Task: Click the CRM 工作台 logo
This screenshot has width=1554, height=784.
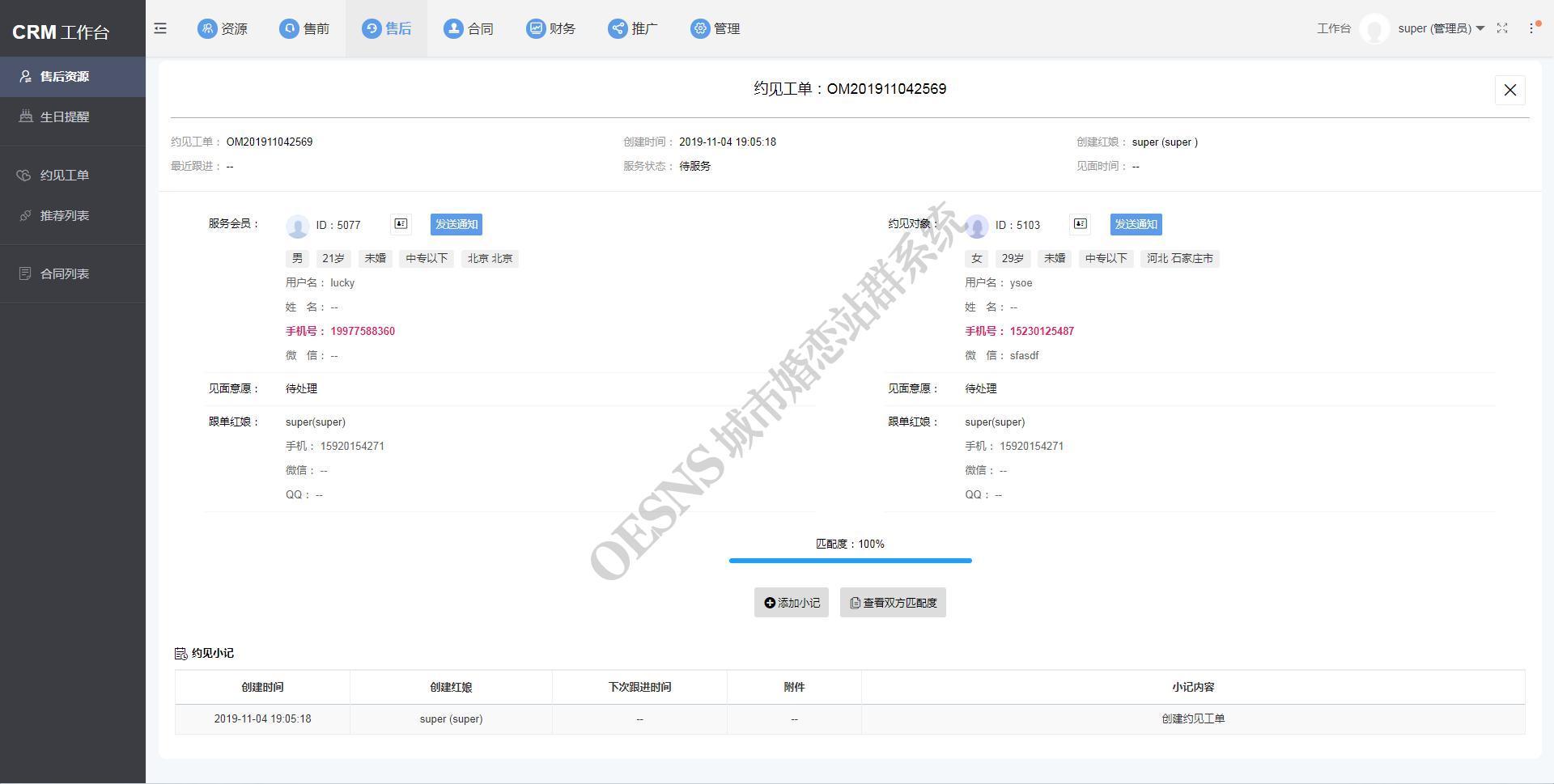Action: (x=61, y=32)
